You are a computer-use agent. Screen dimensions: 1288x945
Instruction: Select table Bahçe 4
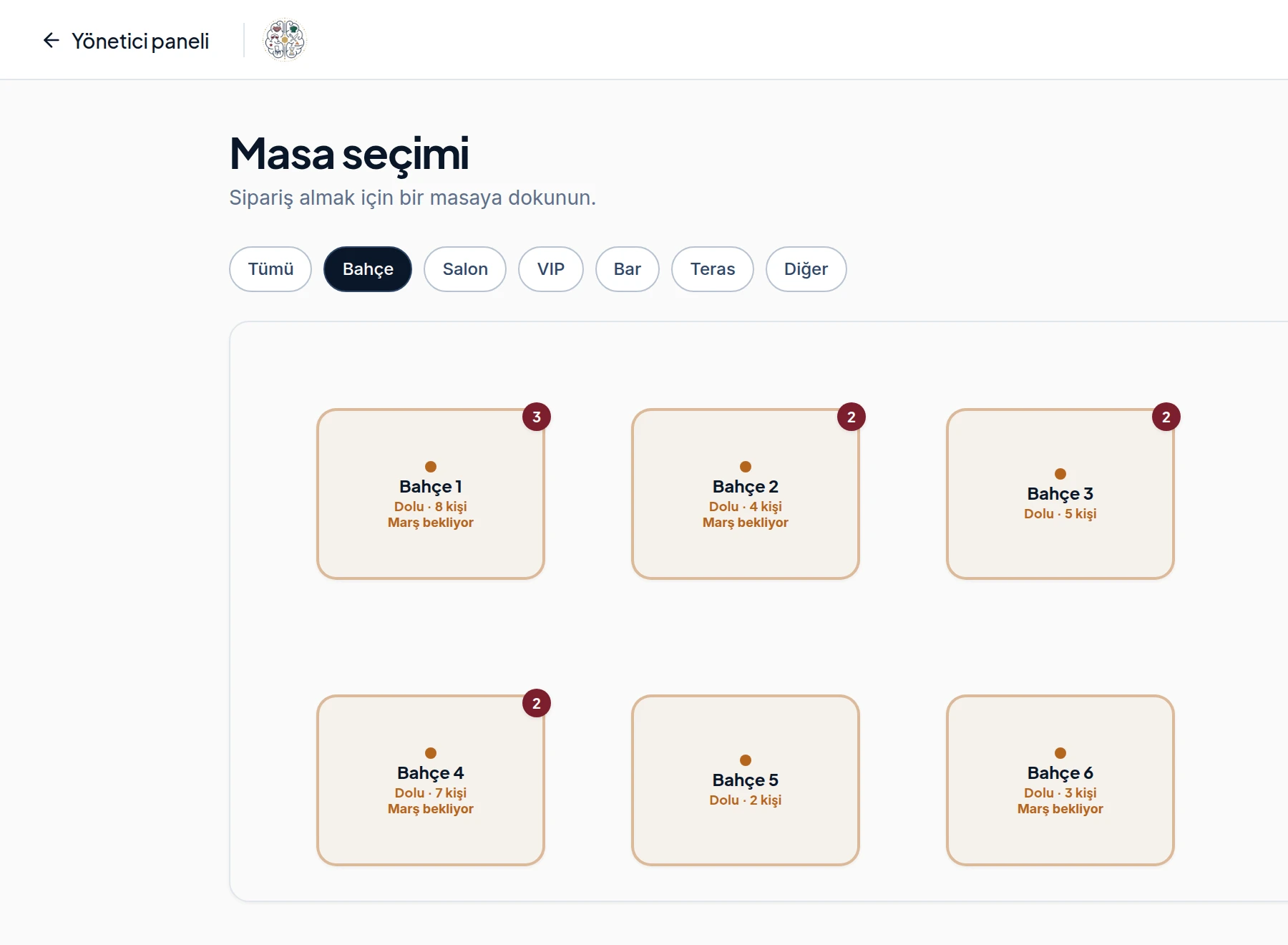click(431, 780)
